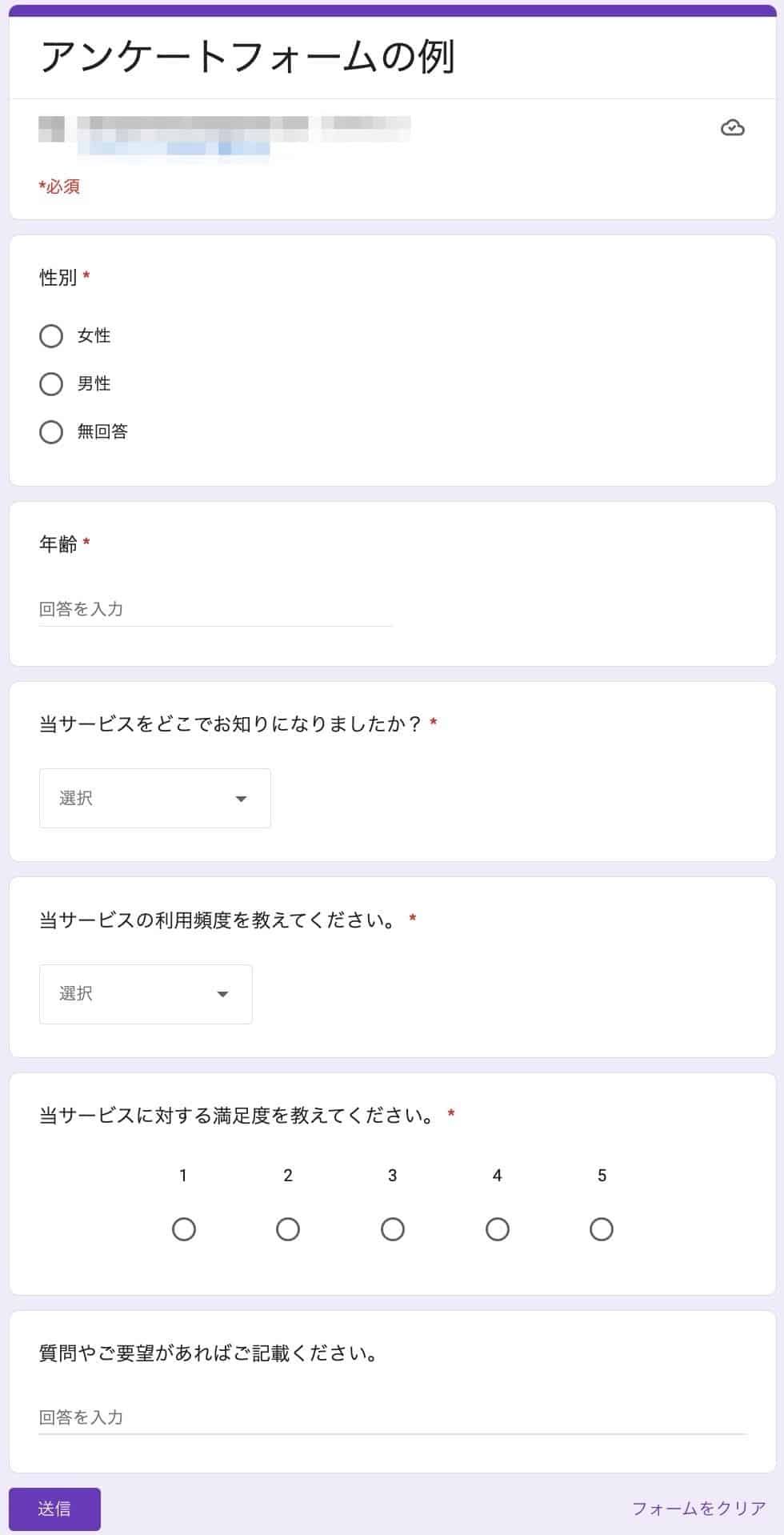Click the dropdown arrow under 当サービスの利用頻度
Image resolution: width=784 pixels, height=1535 pixels.
click(x=222, y=994)
